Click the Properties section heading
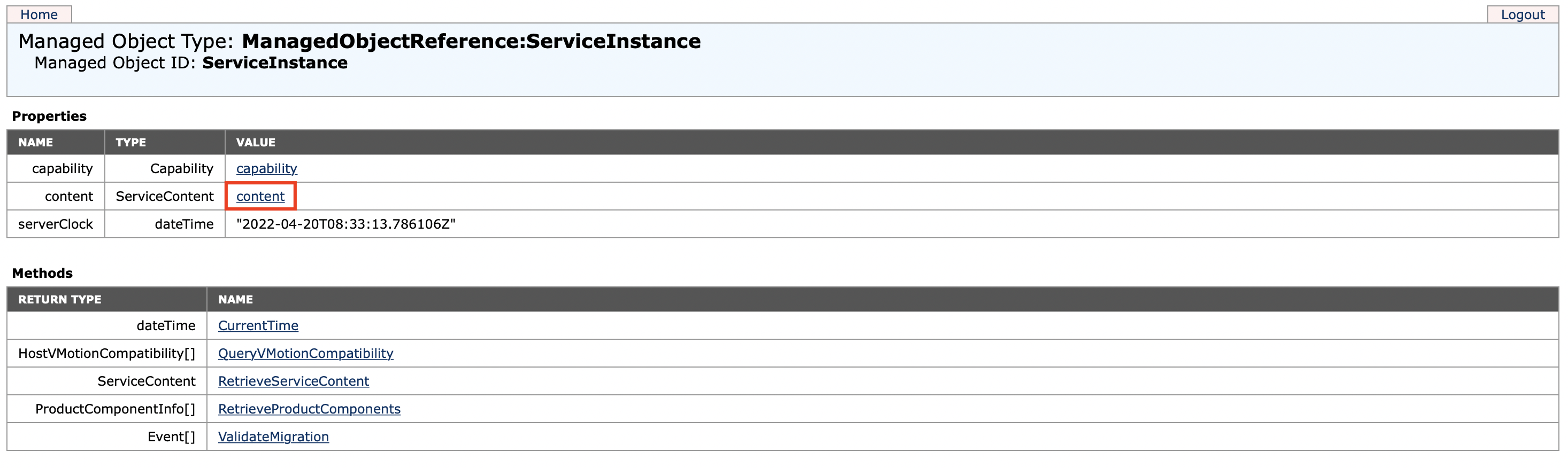Screen dimensions: 1568x468 (49, 116)
